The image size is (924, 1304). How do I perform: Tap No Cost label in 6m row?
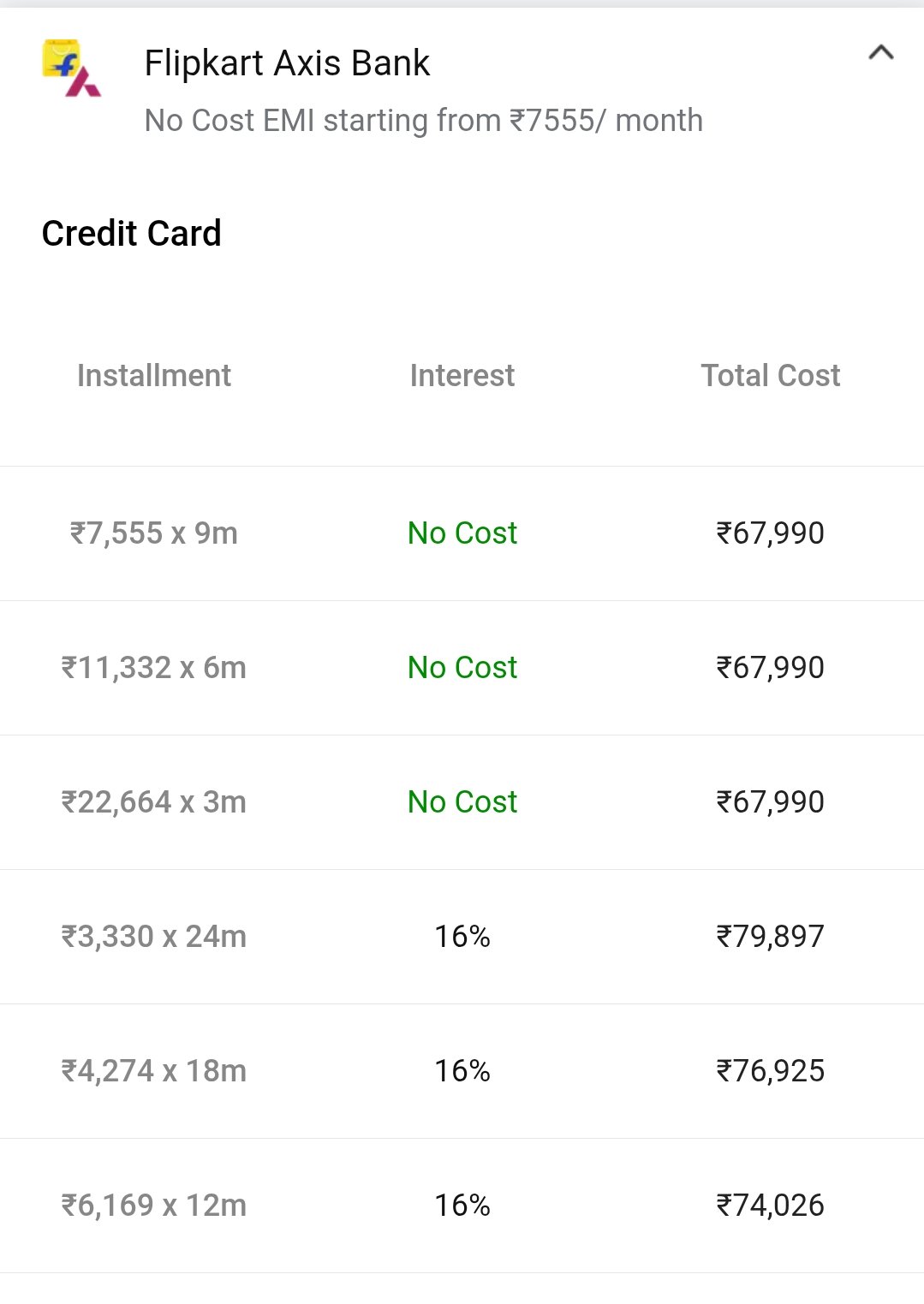tap(462, 668)
